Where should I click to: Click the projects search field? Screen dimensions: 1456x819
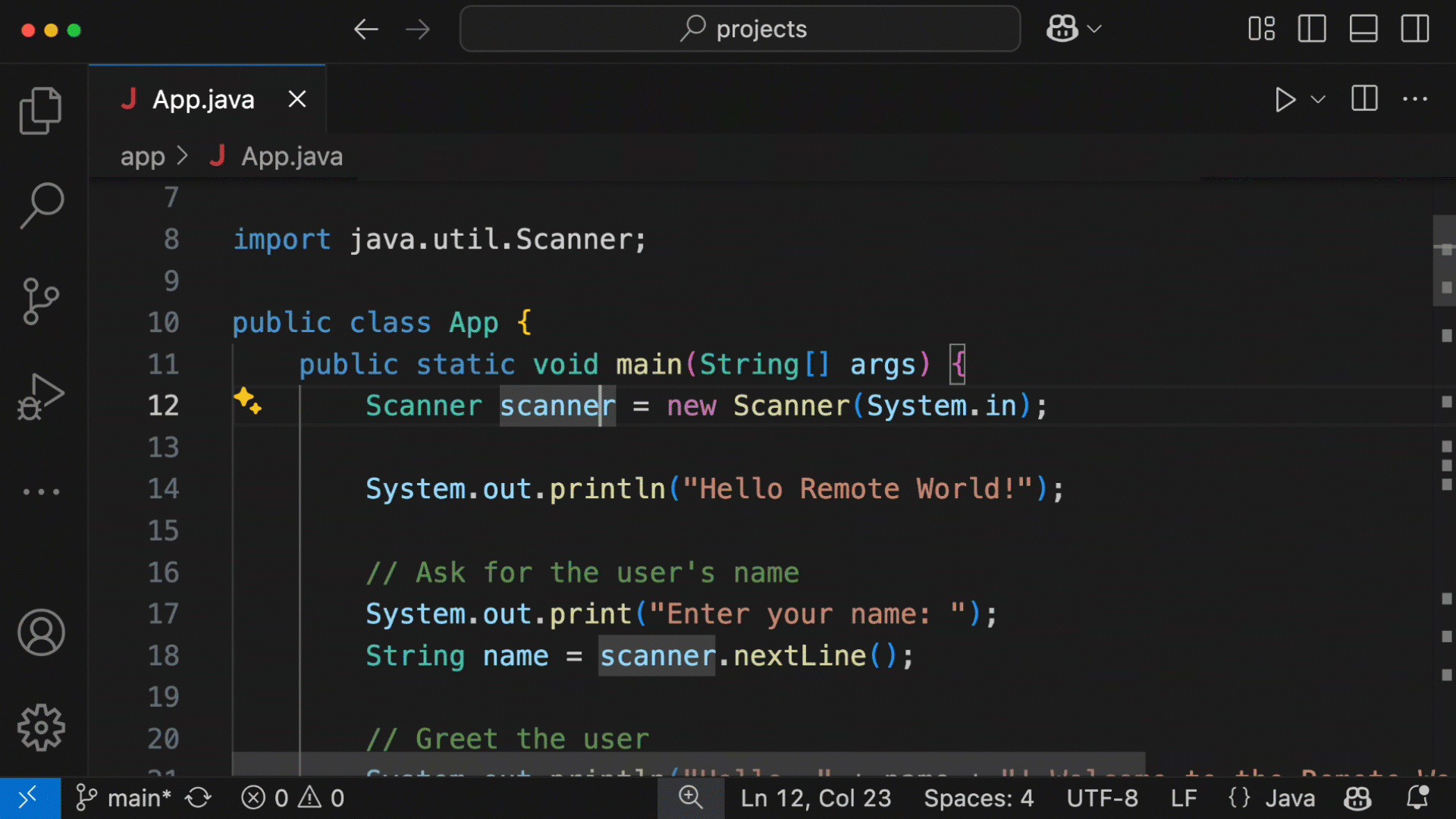tap(739, 29)
